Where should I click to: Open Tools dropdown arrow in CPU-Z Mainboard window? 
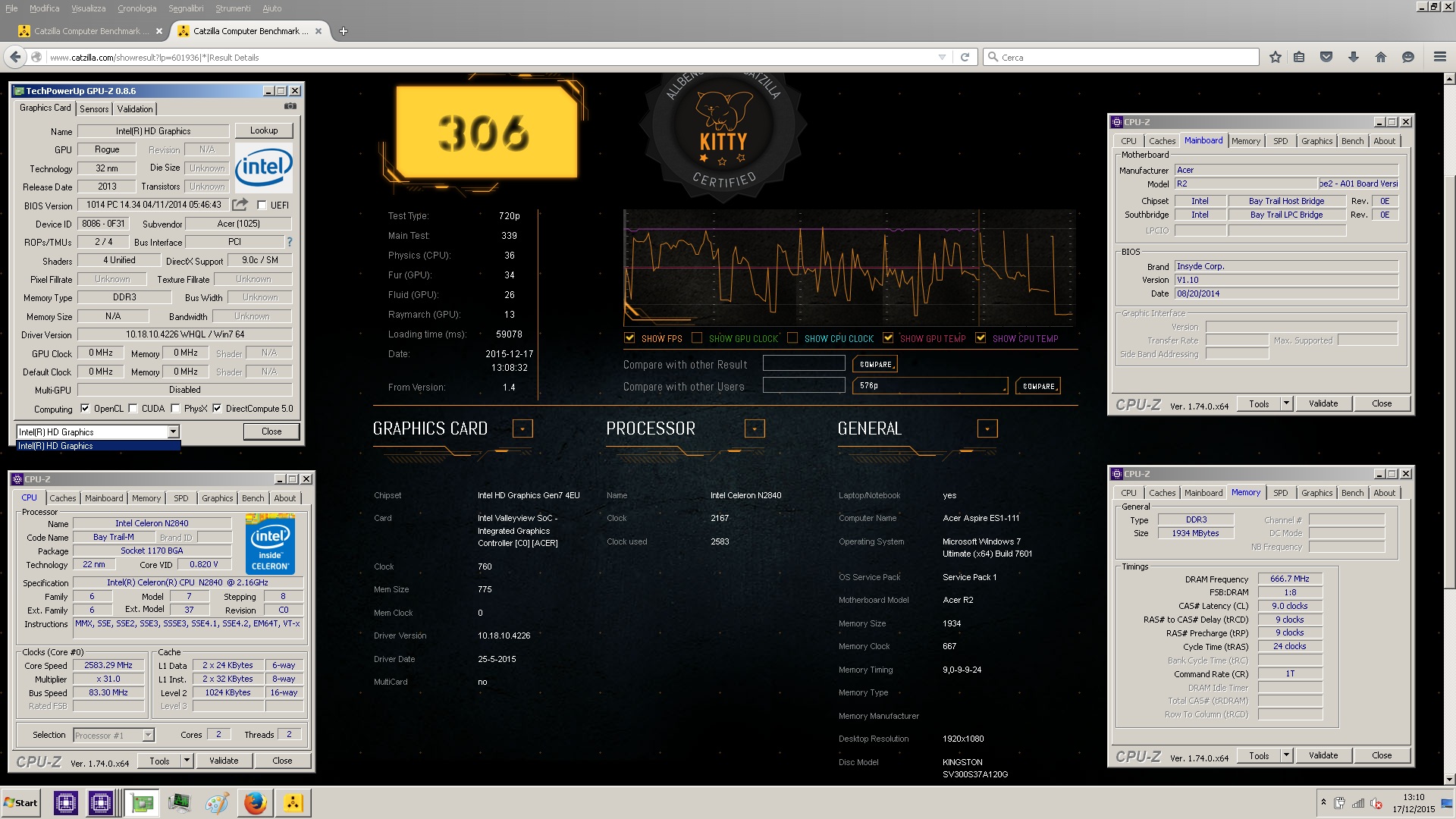pos(1286,403)
